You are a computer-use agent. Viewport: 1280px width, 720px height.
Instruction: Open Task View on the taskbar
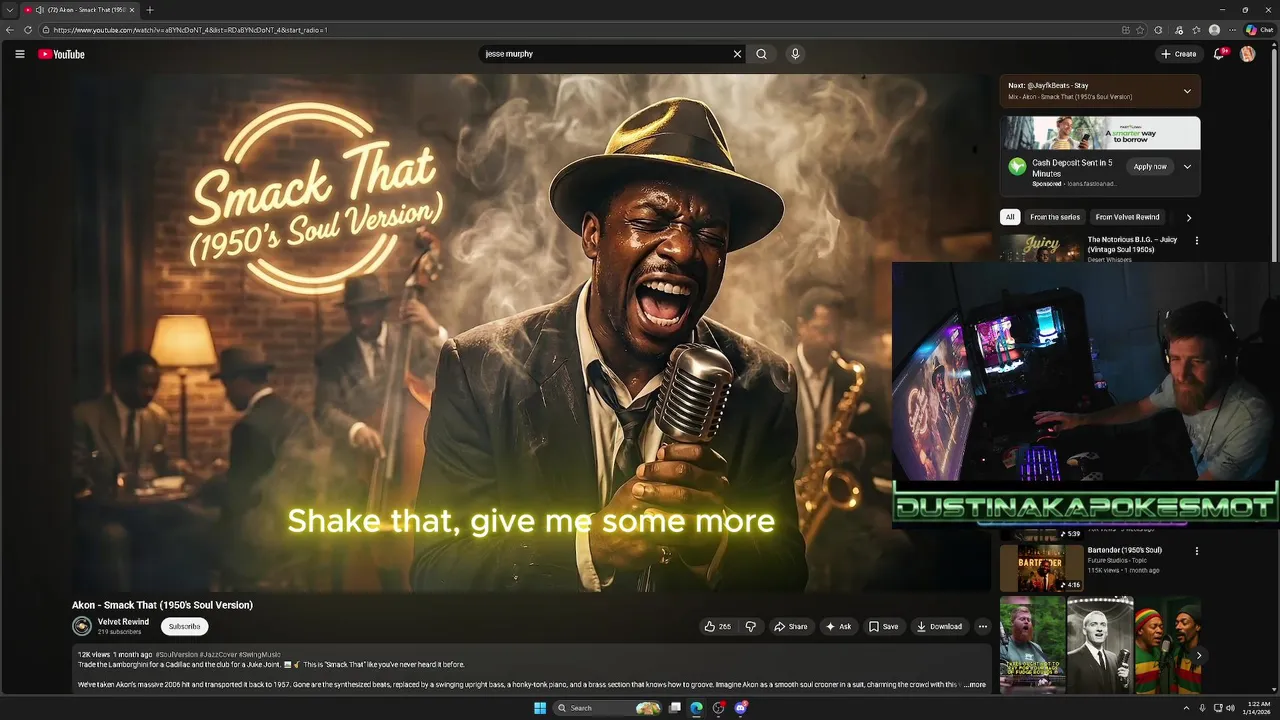click(x=675, y=708)
